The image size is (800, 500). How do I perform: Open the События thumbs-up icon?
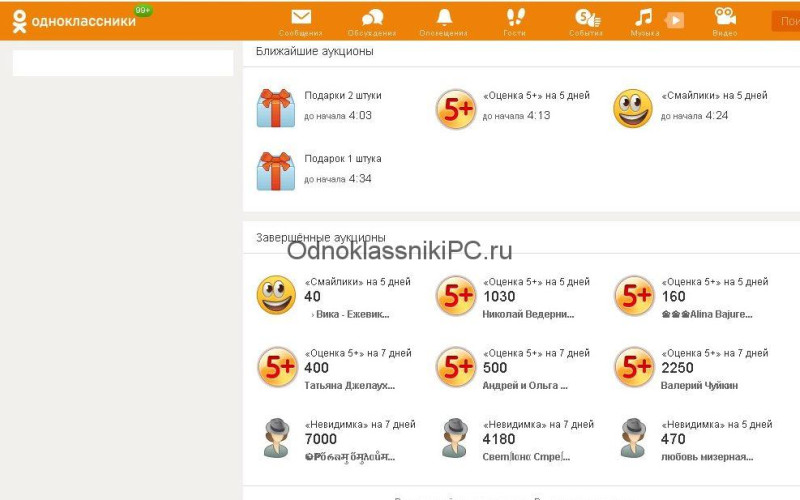tap(587, 18)
